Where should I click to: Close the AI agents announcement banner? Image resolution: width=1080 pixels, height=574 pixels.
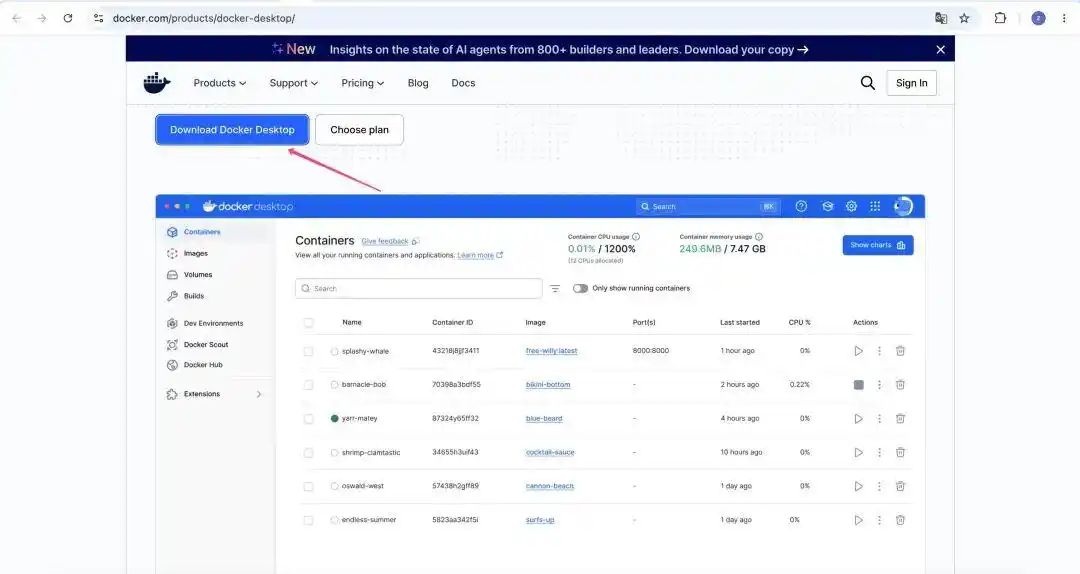[940, 50]
